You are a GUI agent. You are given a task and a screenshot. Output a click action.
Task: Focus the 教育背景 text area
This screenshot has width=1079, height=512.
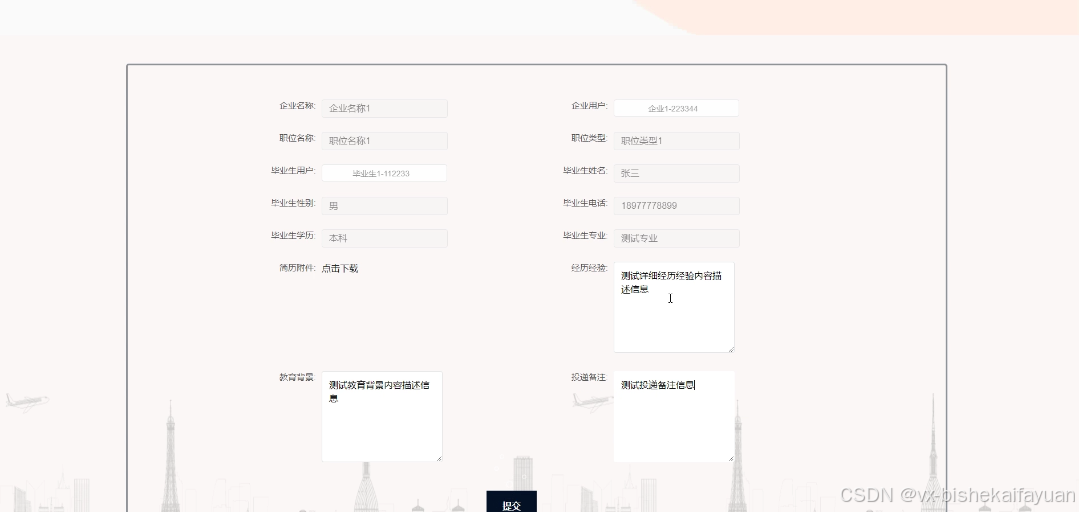pos(382,416)
